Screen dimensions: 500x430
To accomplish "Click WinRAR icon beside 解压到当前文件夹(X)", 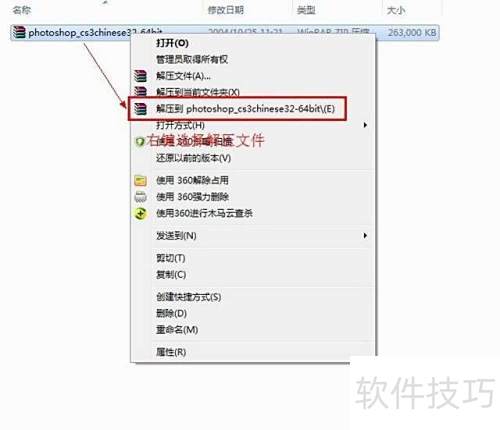I will (140, 91).
